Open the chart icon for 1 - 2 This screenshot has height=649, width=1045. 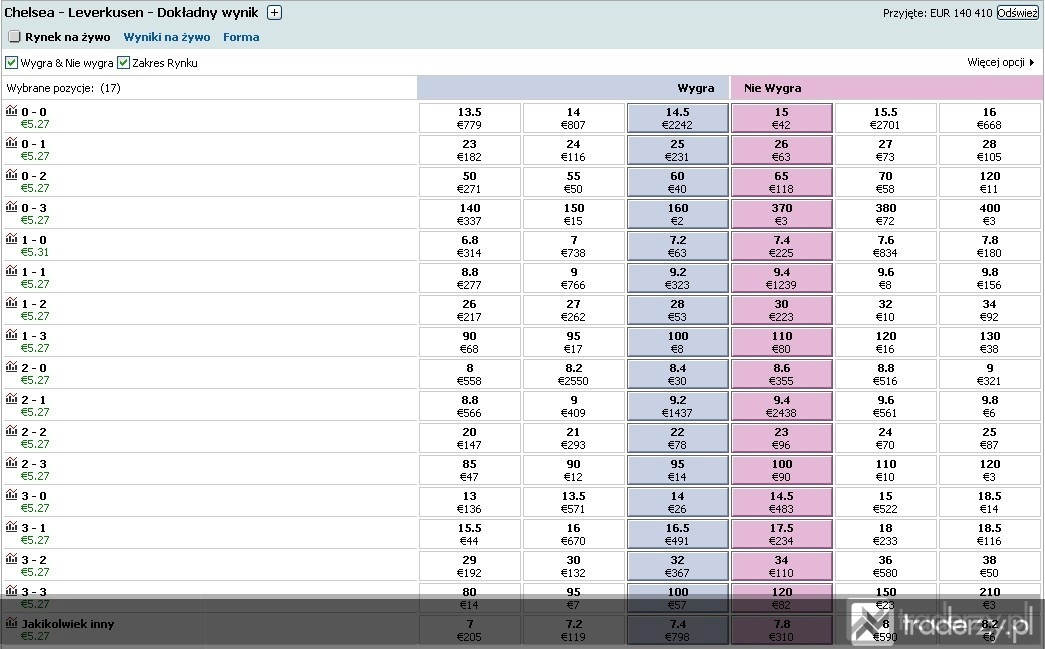[11, 303]
